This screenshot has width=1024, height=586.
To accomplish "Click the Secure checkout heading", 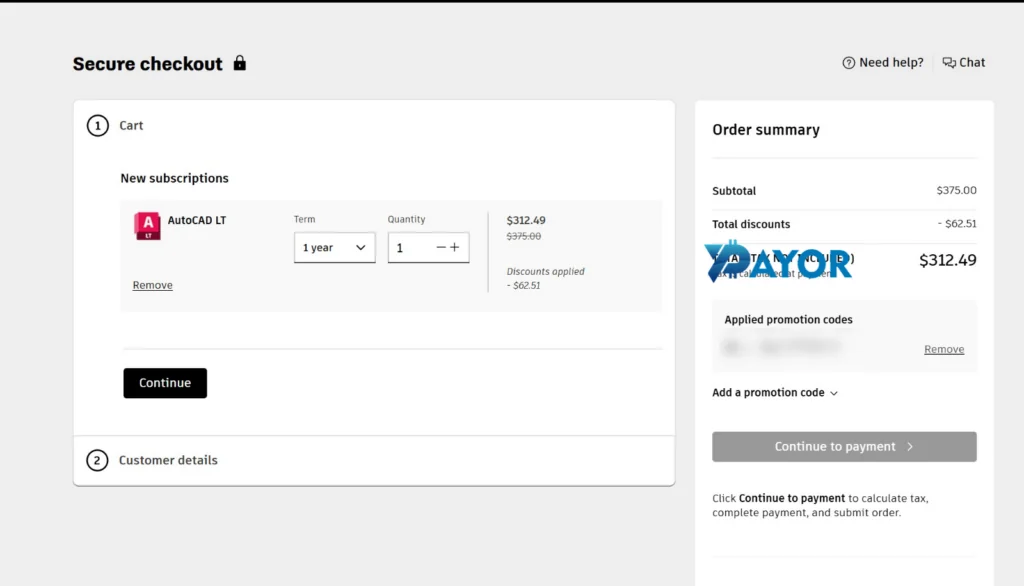I will (x=148, y=63).
